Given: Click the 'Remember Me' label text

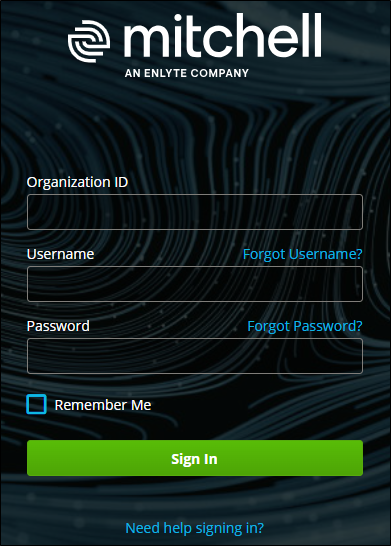Looking at the screenshot, I should click(x=103, y=405).
